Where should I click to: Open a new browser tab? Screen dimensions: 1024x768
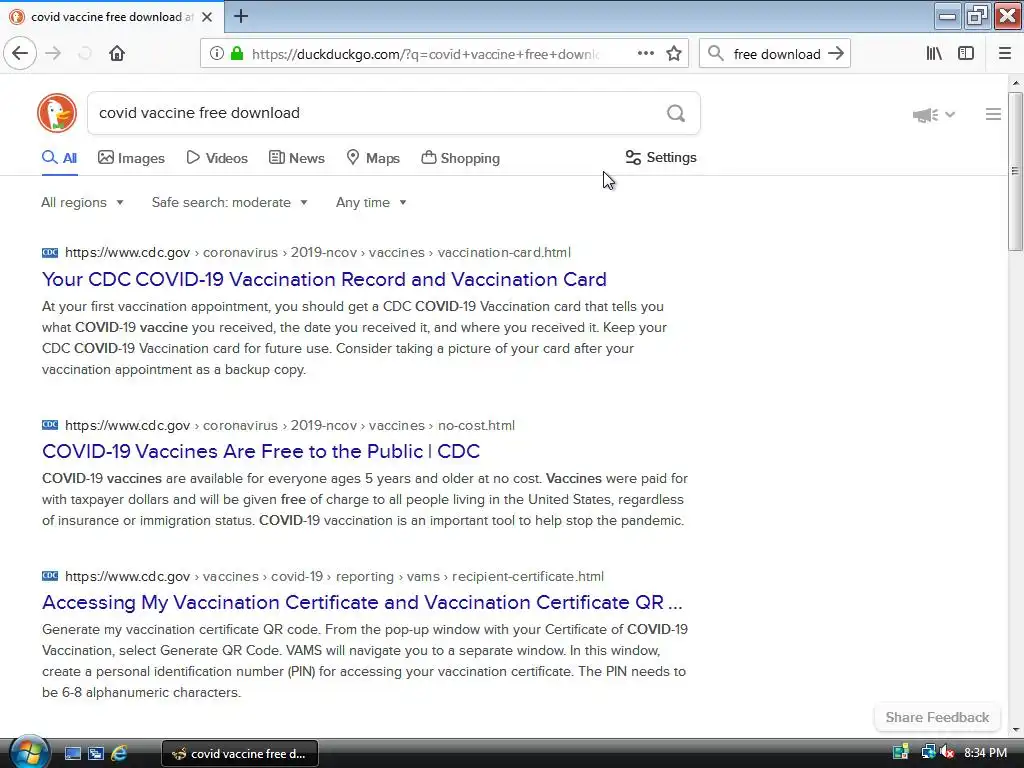tap(241, 16)
